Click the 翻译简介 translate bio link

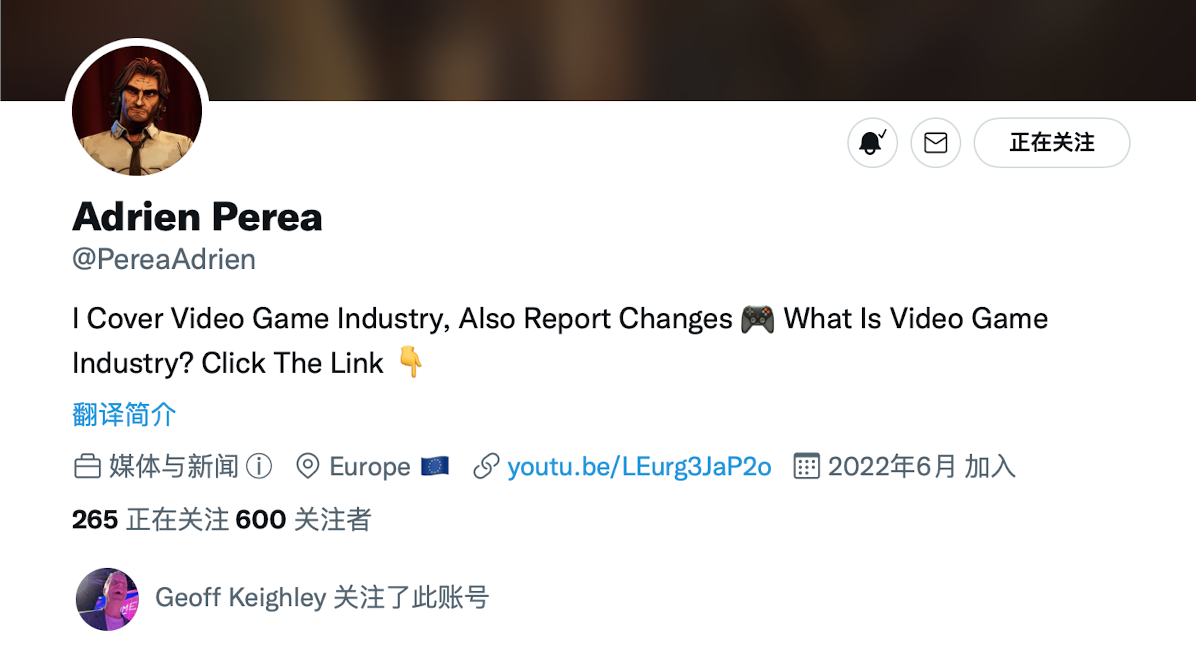(124, 414)
